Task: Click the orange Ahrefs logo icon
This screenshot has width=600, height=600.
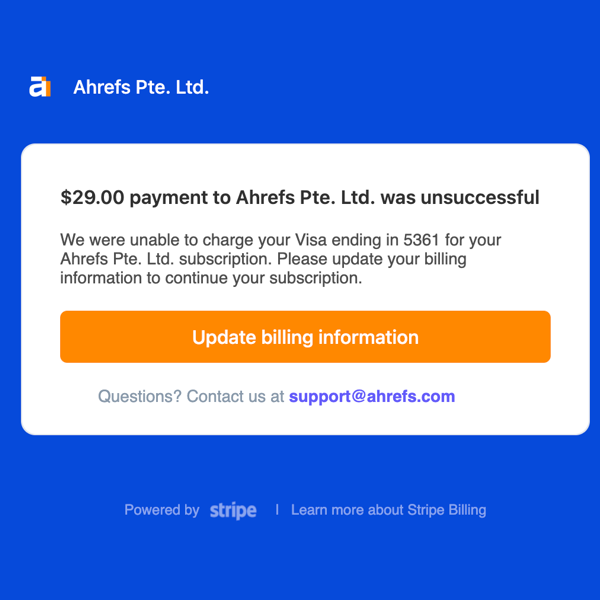Action: click(x=40, y=87)
